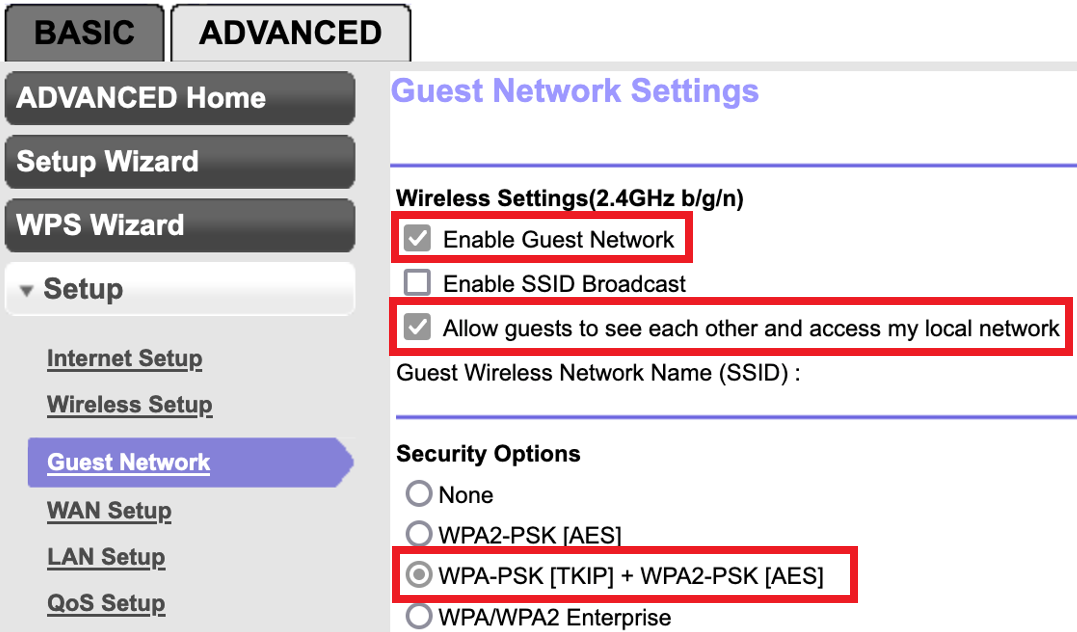Switch to the ADVANCED tab
Viewport: 1077px width, 632px height.
pyautogui.click(x=289, y=32)
